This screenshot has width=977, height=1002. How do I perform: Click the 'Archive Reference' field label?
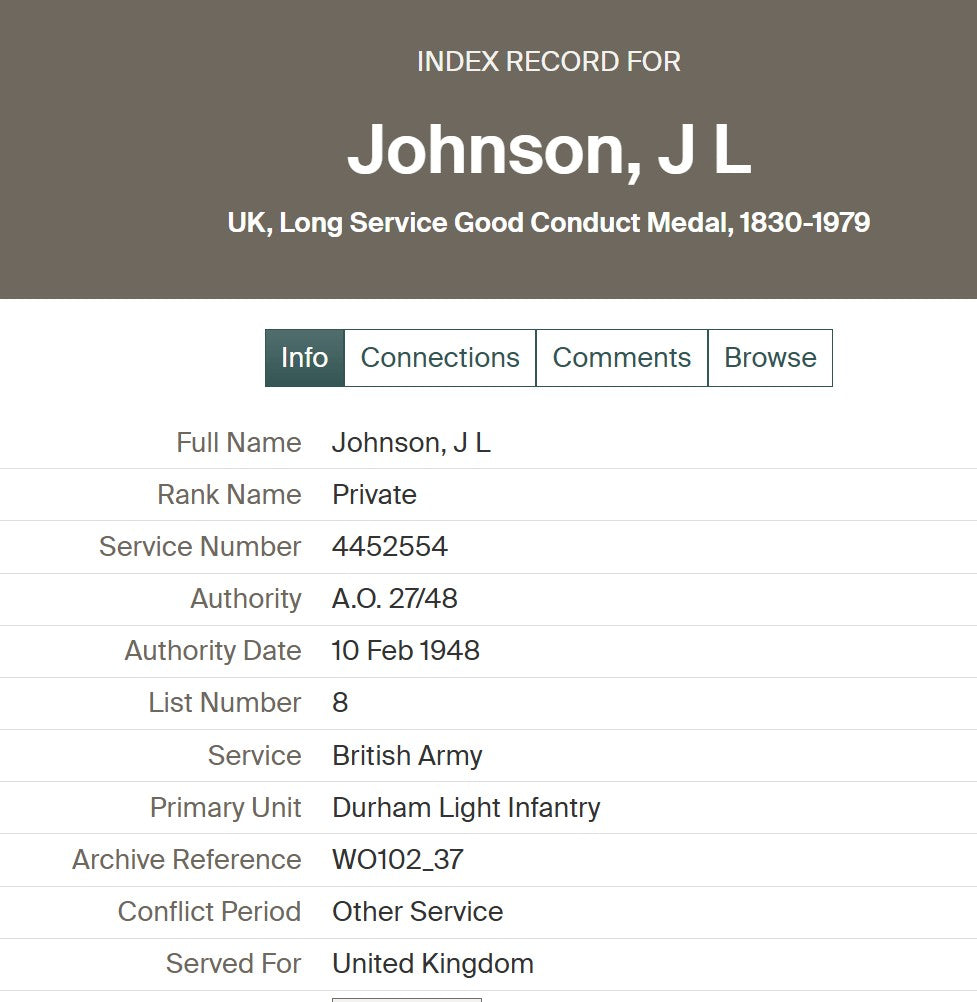pos(187,860)
